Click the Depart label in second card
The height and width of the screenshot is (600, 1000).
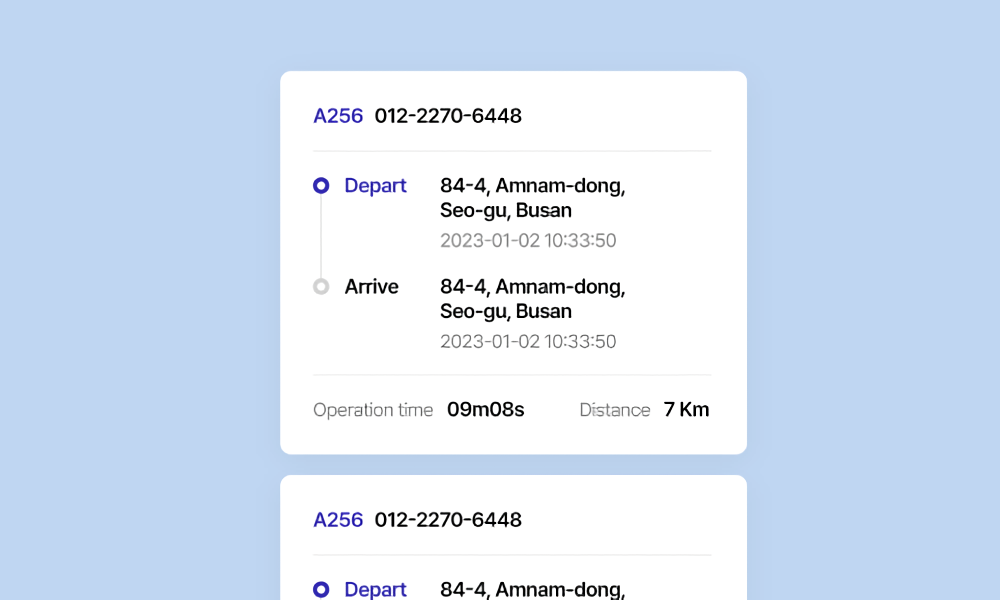375,590
